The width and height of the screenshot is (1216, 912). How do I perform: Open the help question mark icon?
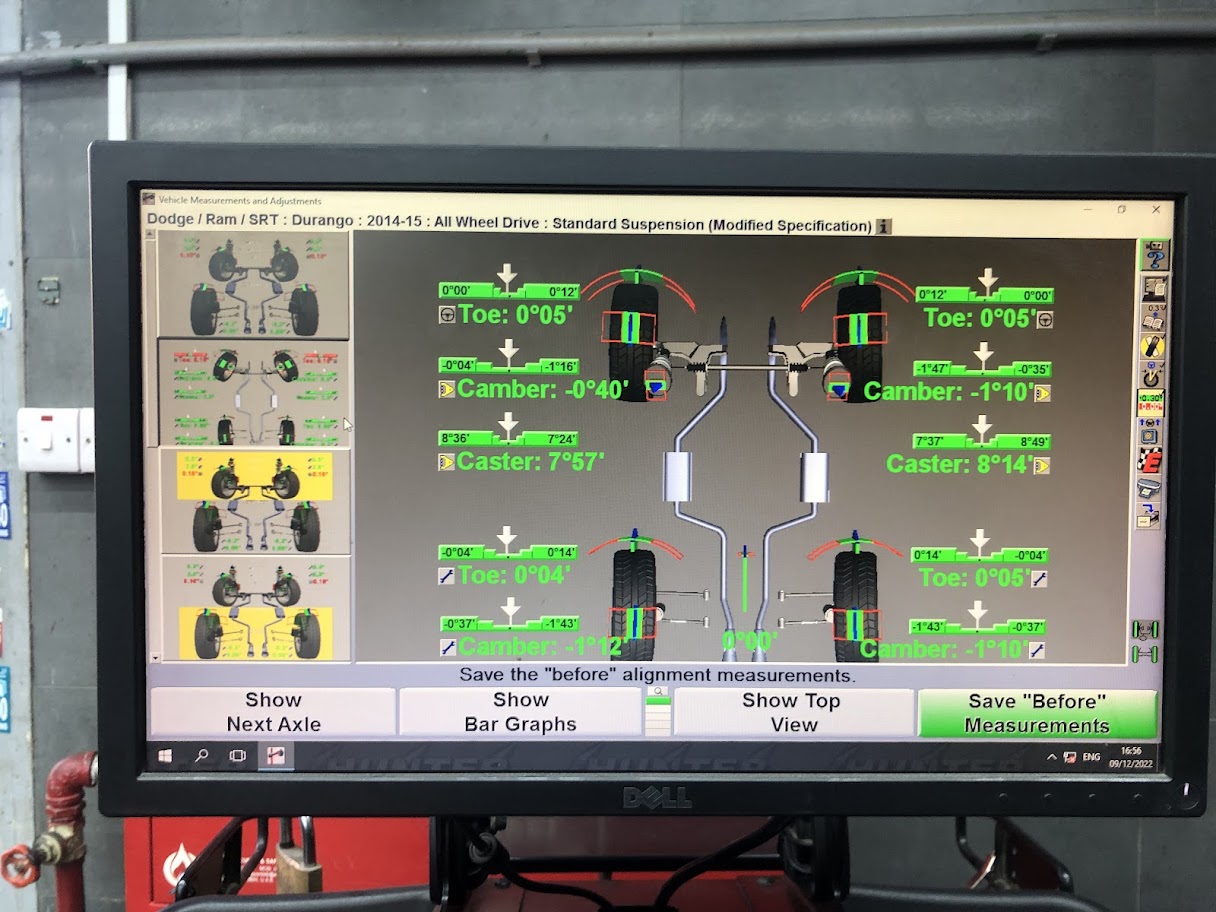1155,256
